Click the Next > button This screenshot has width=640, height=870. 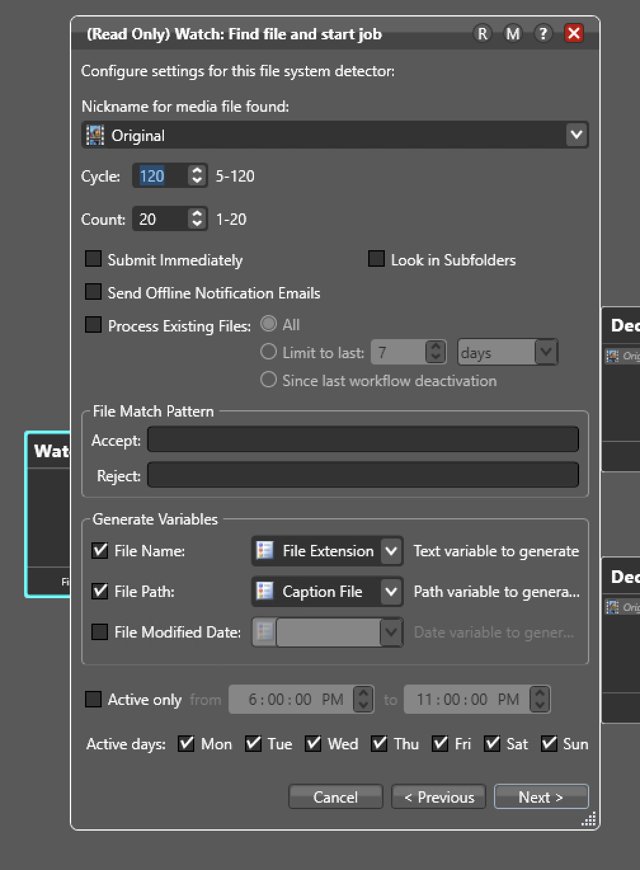point(541,797)
